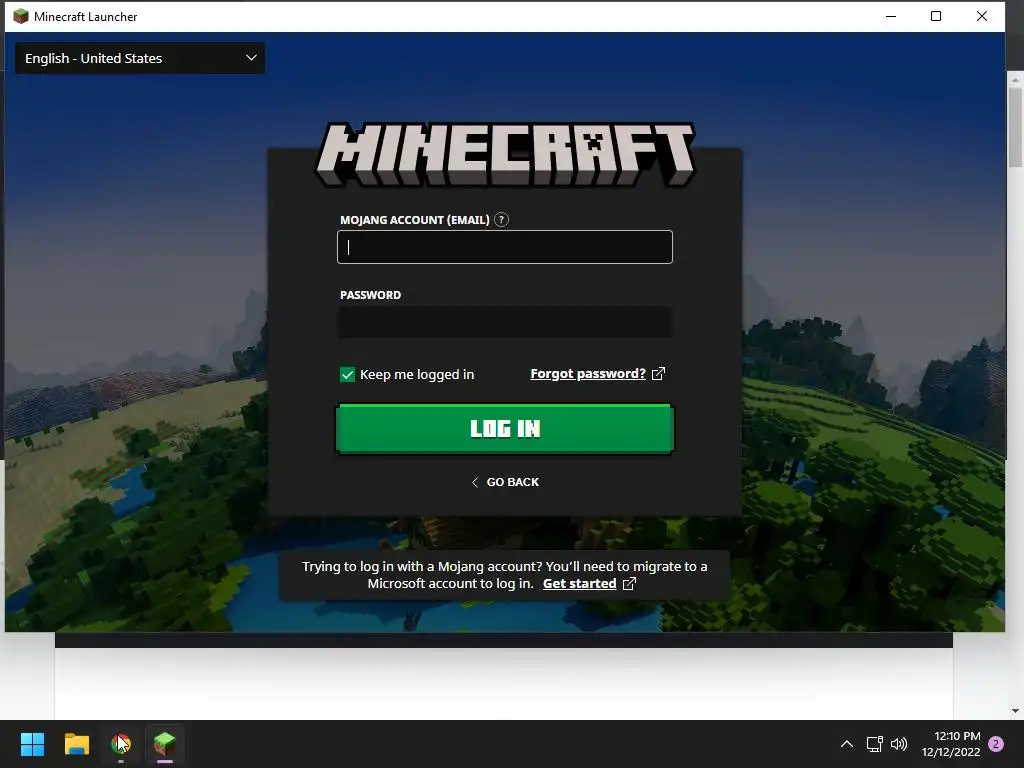Minimize the Minecraft Launcher window
Screen dimensions: 1024x768
(891, 16)
